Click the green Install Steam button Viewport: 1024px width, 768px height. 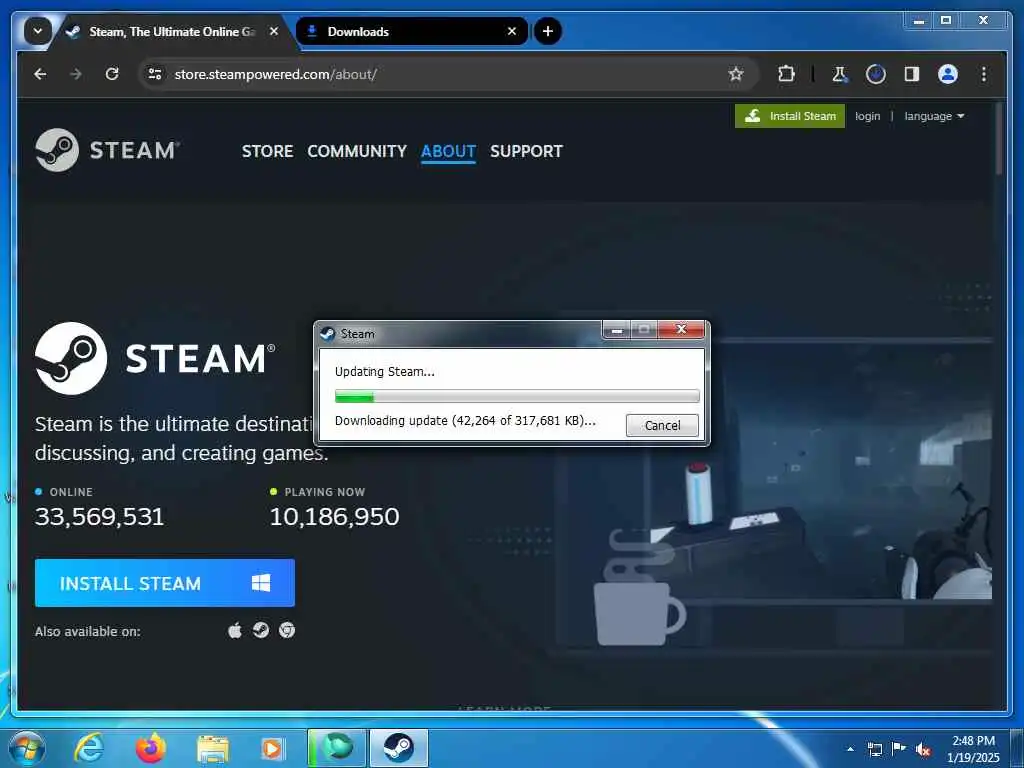click(790, 116)
